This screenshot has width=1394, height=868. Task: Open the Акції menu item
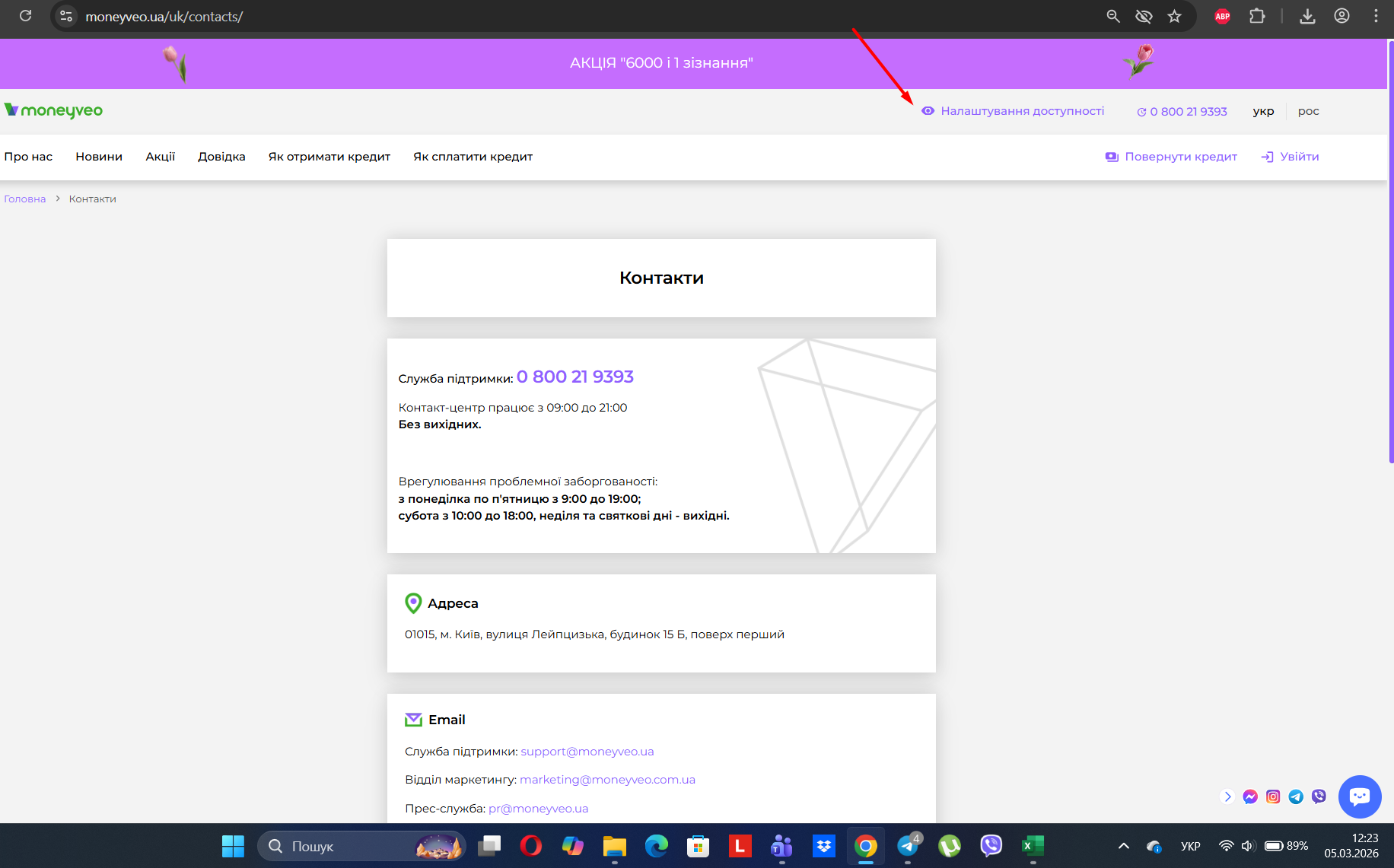161,157
